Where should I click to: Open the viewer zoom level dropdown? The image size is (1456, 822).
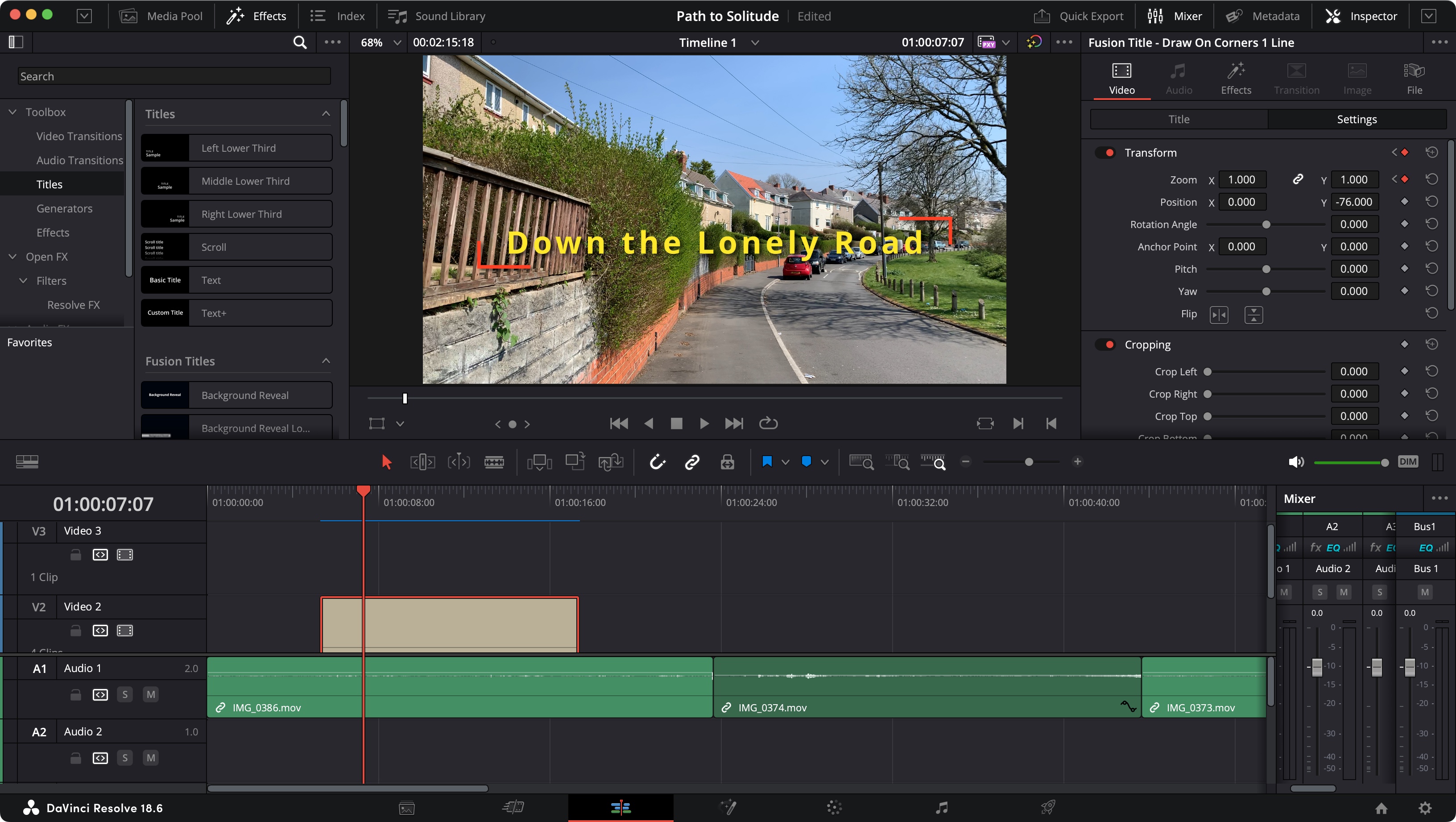point(397,42)
